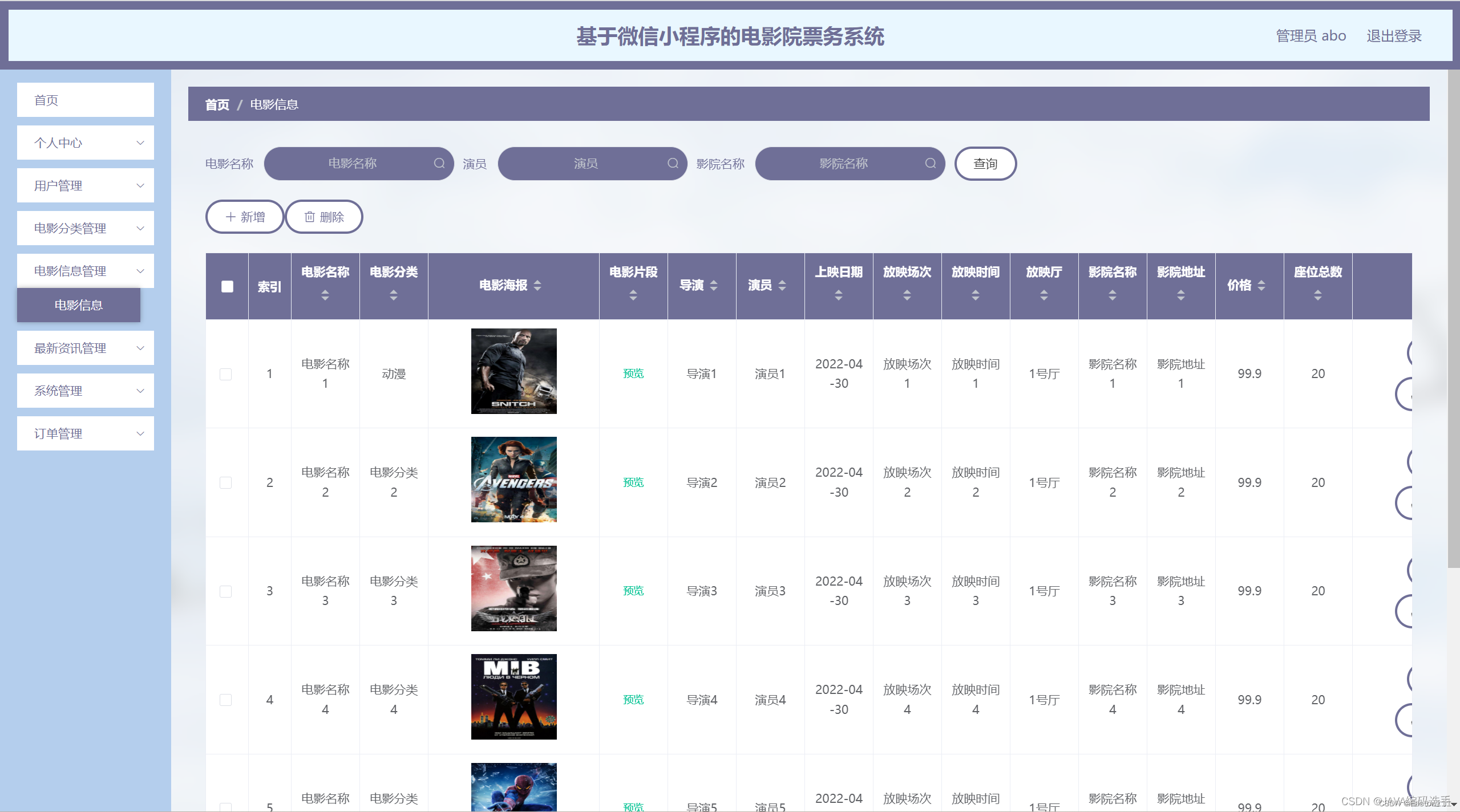1460x812 pixels.
Task: Expand the 系统管理 sidebar menu
Action: [86, 391]
